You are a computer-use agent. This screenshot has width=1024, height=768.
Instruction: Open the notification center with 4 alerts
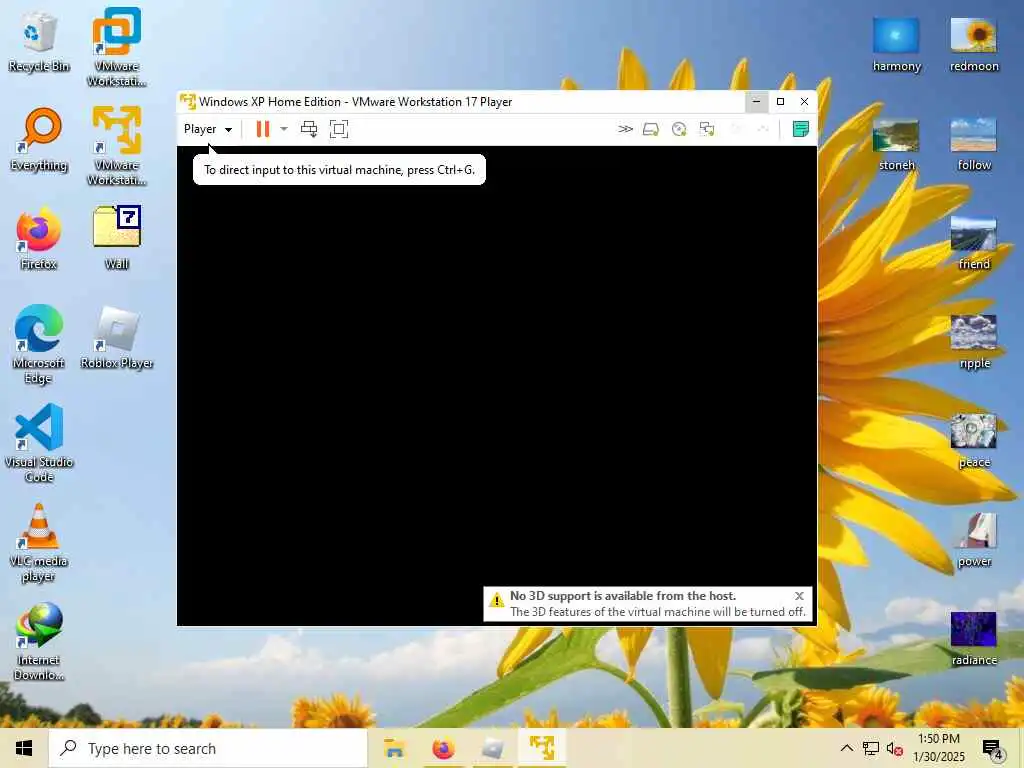(993, 750)
